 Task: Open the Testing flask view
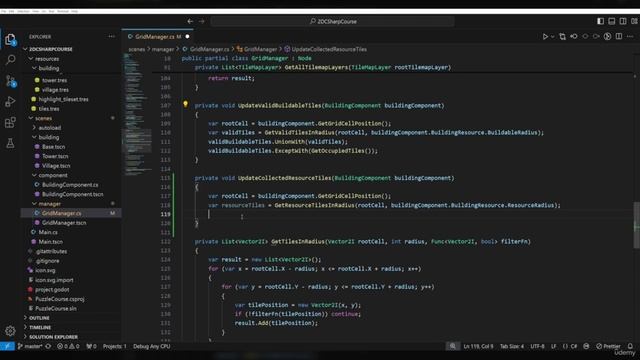point(10,143)
